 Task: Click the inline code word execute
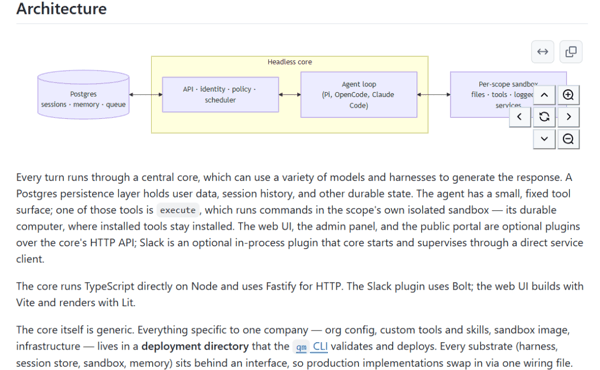[178, 210]
